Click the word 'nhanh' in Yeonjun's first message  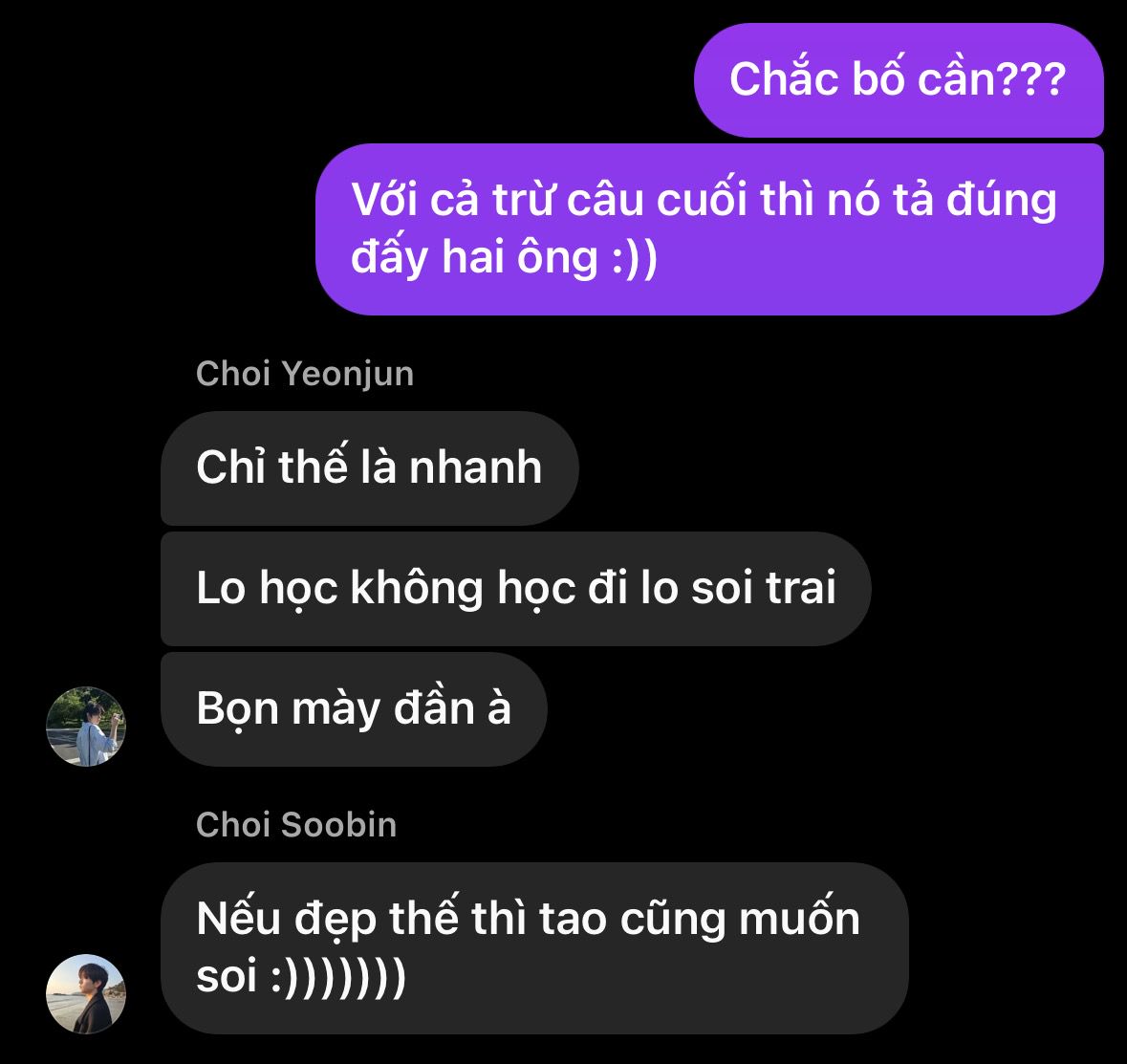pyautogui.click(x=475, y=468)
